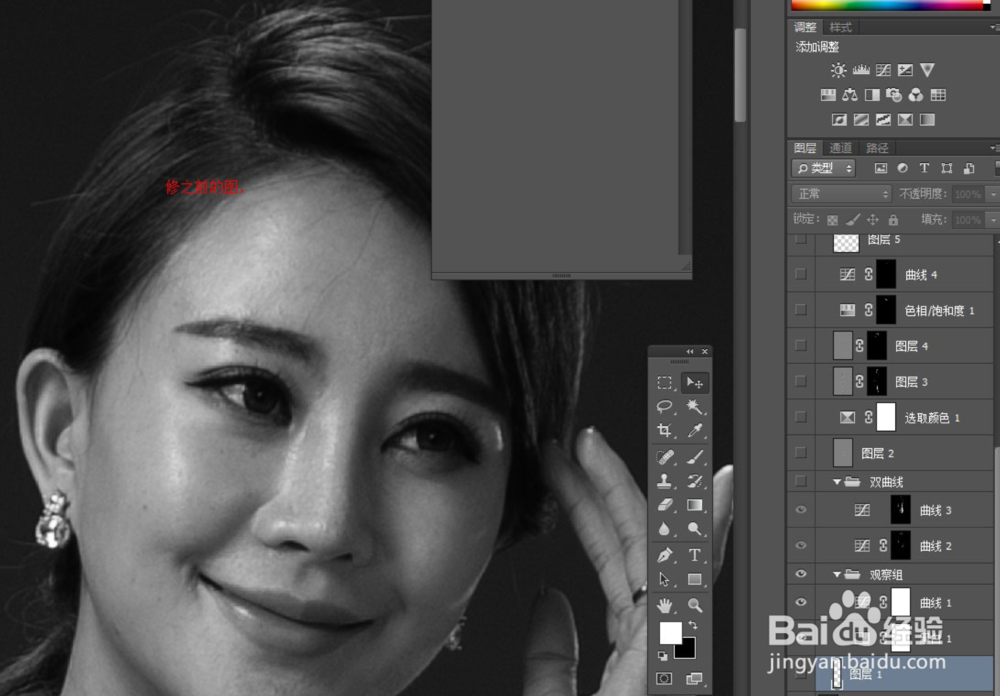Image resolution: width=1000 pixels, height=696 pixels.
Task: Switch to the 路径 tab
Action: (877, 148)
